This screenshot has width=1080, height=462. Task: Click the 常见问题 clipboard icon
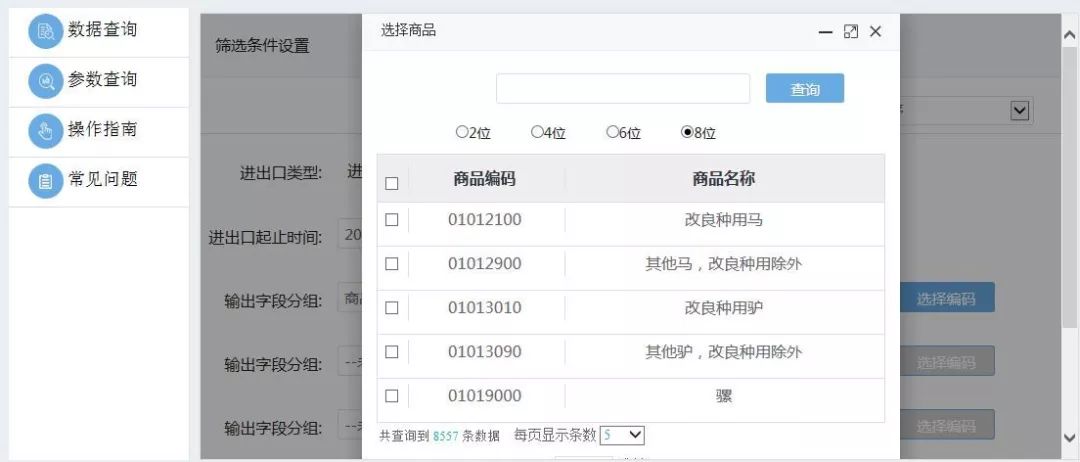pyautogui.click(x=45, y=181)
